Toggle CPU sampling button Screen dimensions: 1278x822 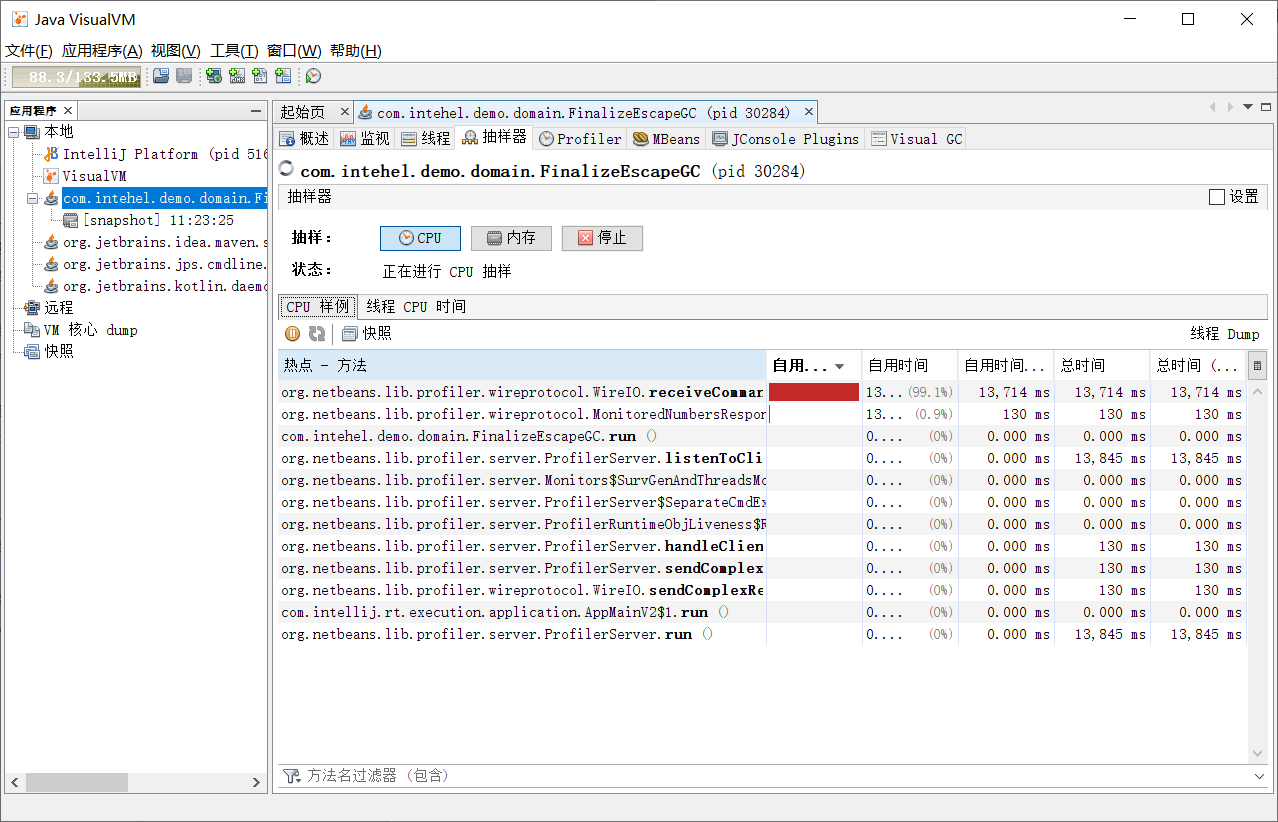pos(420,238)
